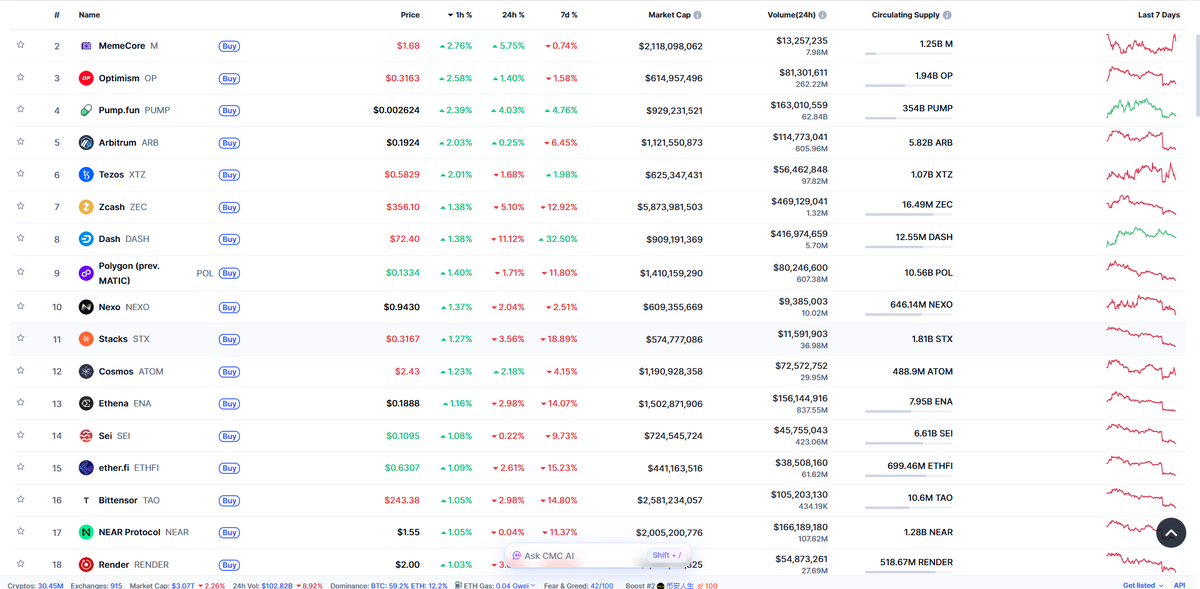Star the Stacks STX row

coord(20,339)
